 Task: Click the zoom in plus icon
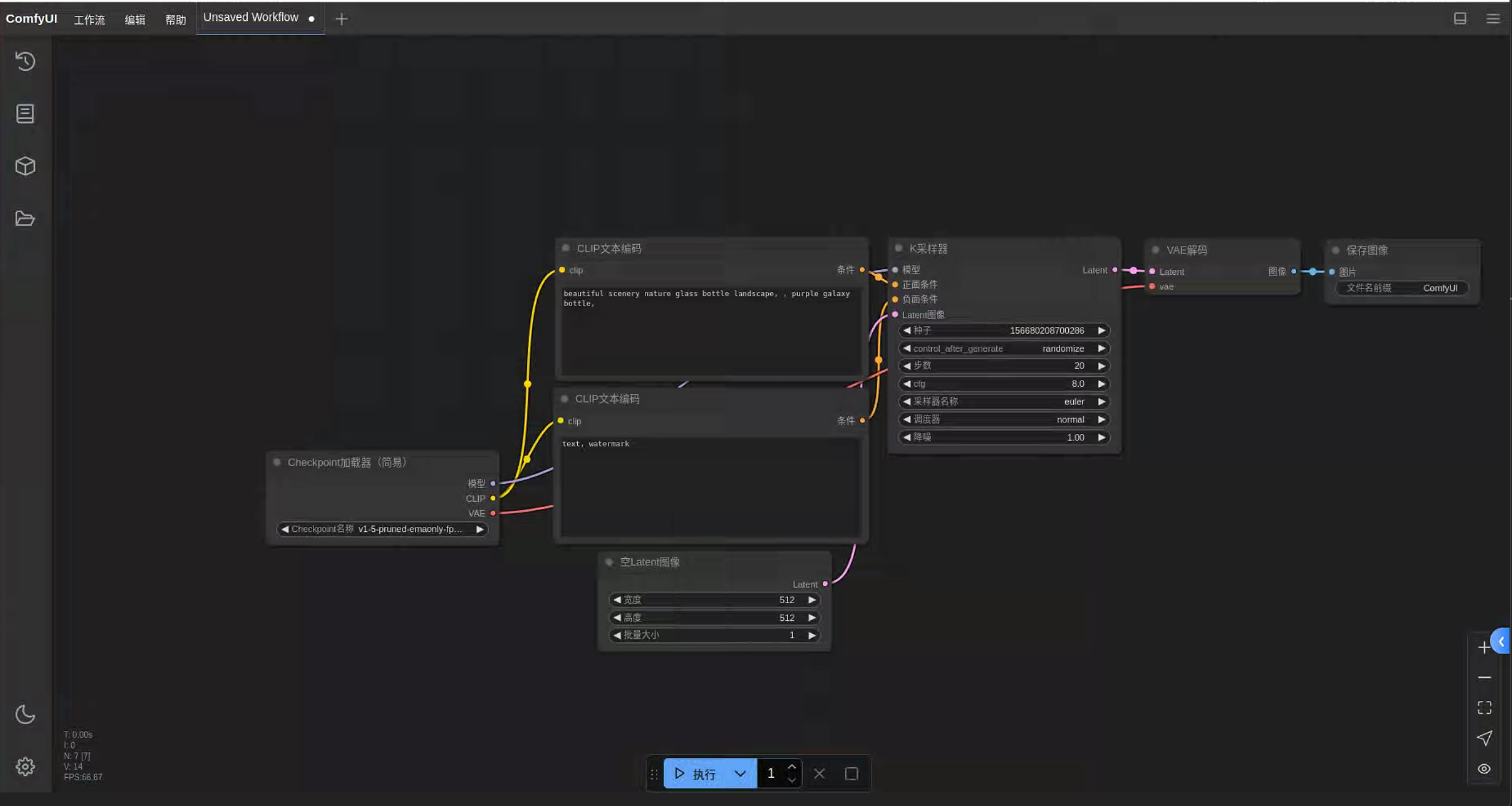[1484, 647]
